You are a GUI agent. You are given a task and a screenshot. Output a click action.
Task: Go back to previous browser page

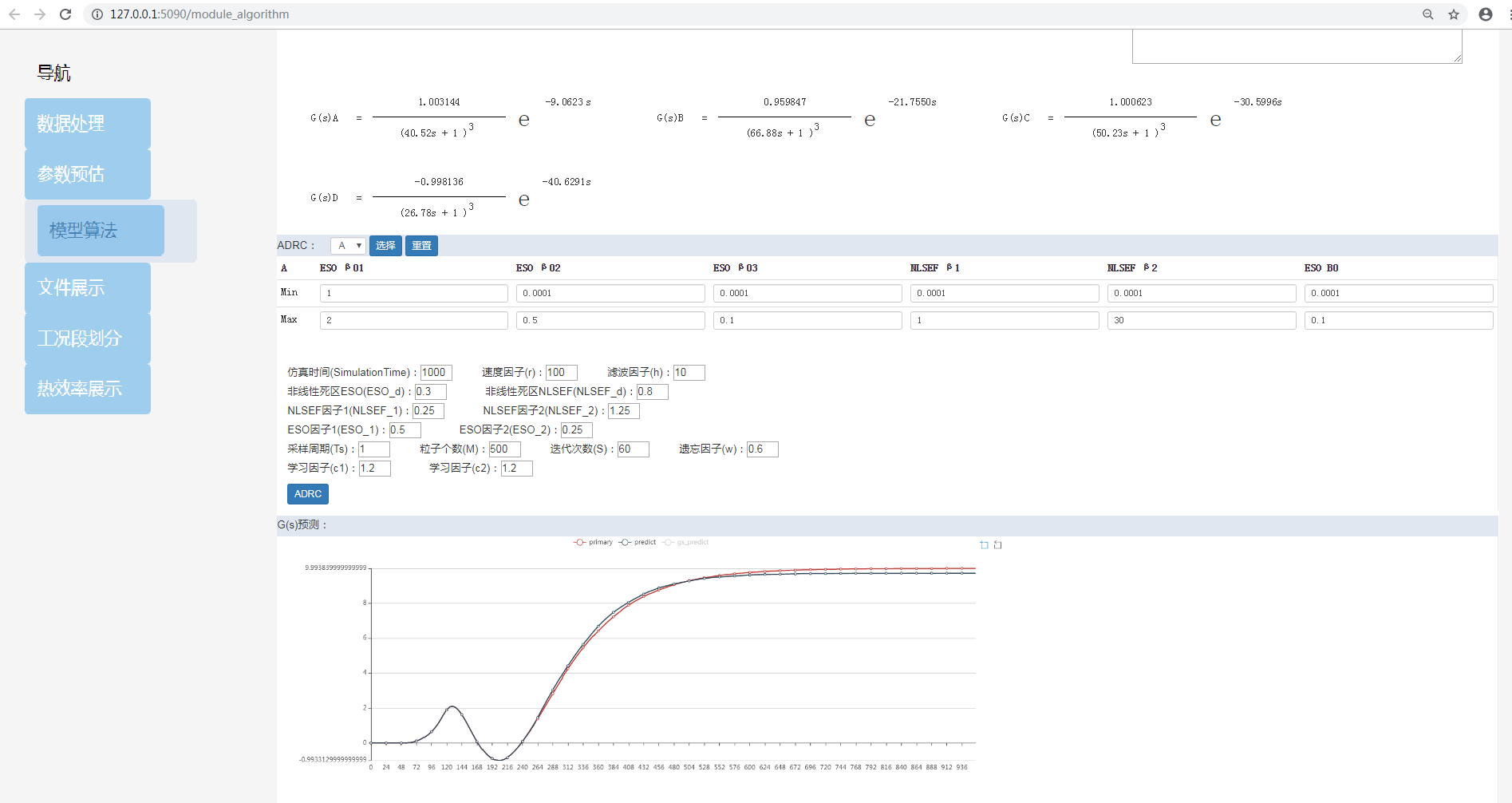14,14
